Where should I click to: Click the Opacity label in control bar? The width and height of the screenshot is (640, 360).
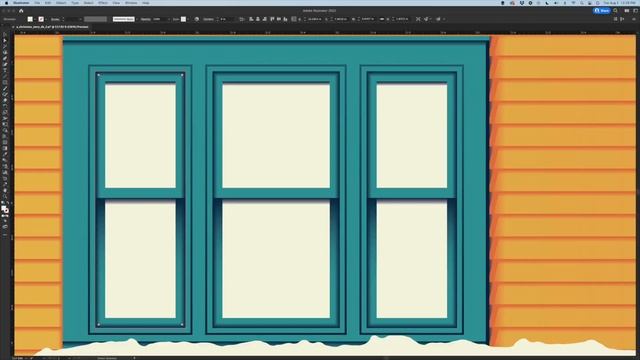(x=146, y=19)
